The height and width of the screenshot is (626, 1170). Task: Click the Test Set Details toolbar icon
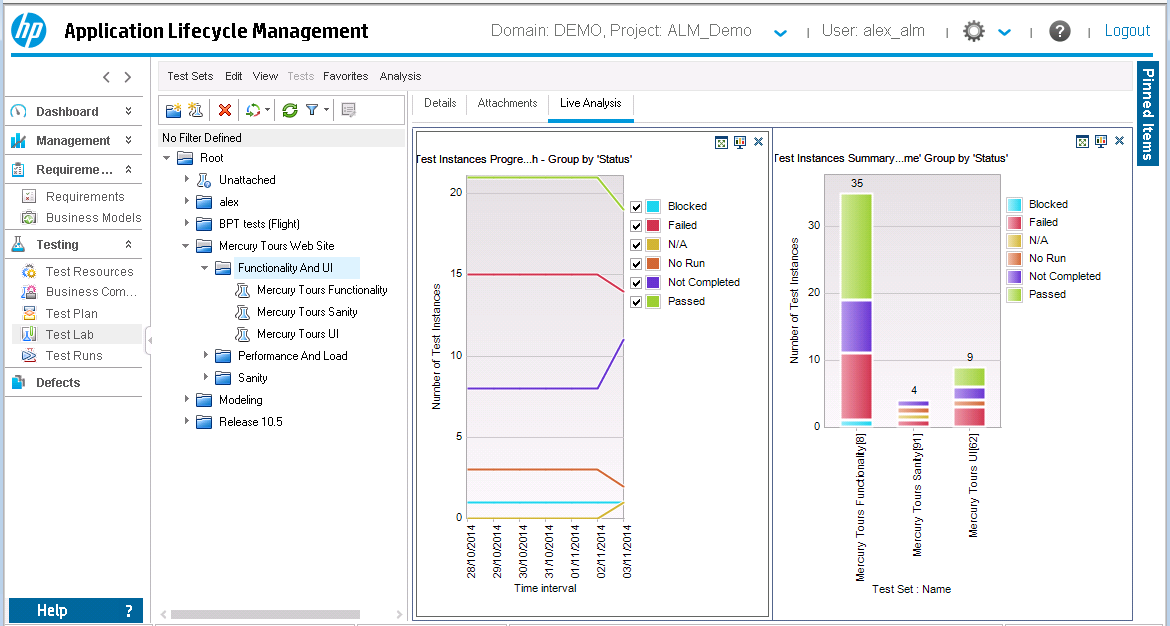pyautogui.click(x=348, y=110)
